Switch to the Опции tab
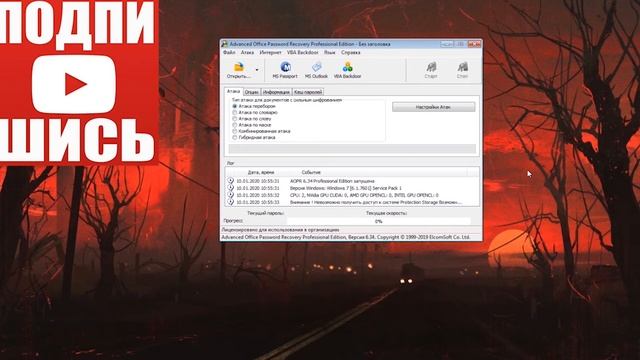Viewport: 640px width, 360px height. tap(252, 92)
